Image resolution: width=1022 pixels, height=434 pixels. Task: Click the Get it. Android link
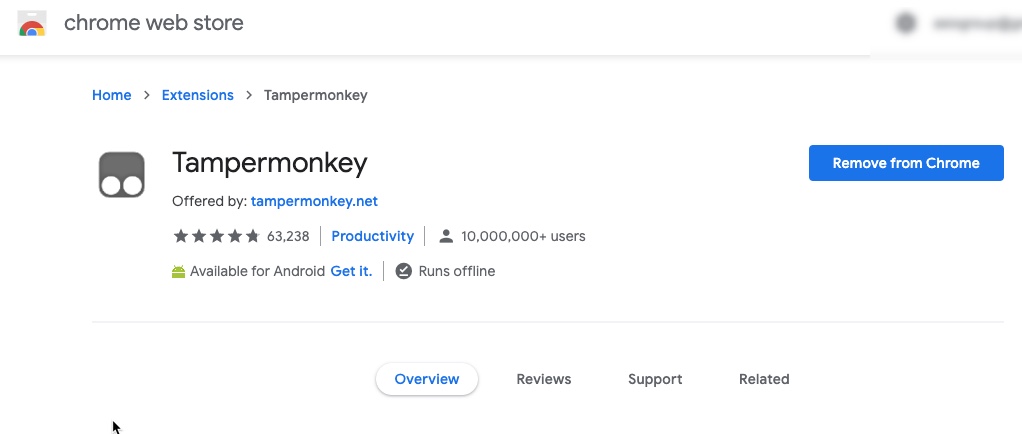(351, 271)
